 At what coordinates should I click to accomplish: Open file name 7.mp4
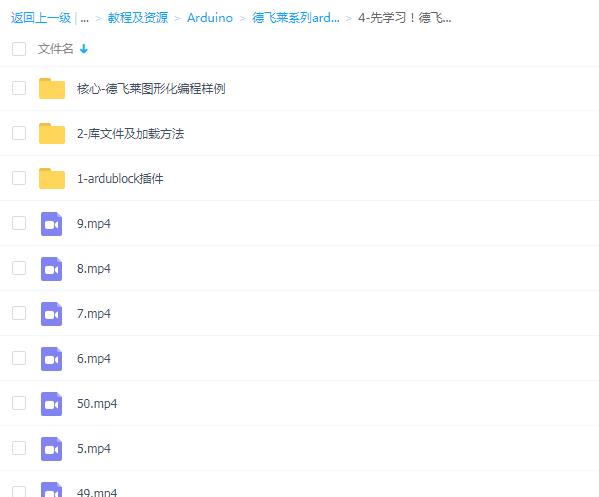pos(94,314)
